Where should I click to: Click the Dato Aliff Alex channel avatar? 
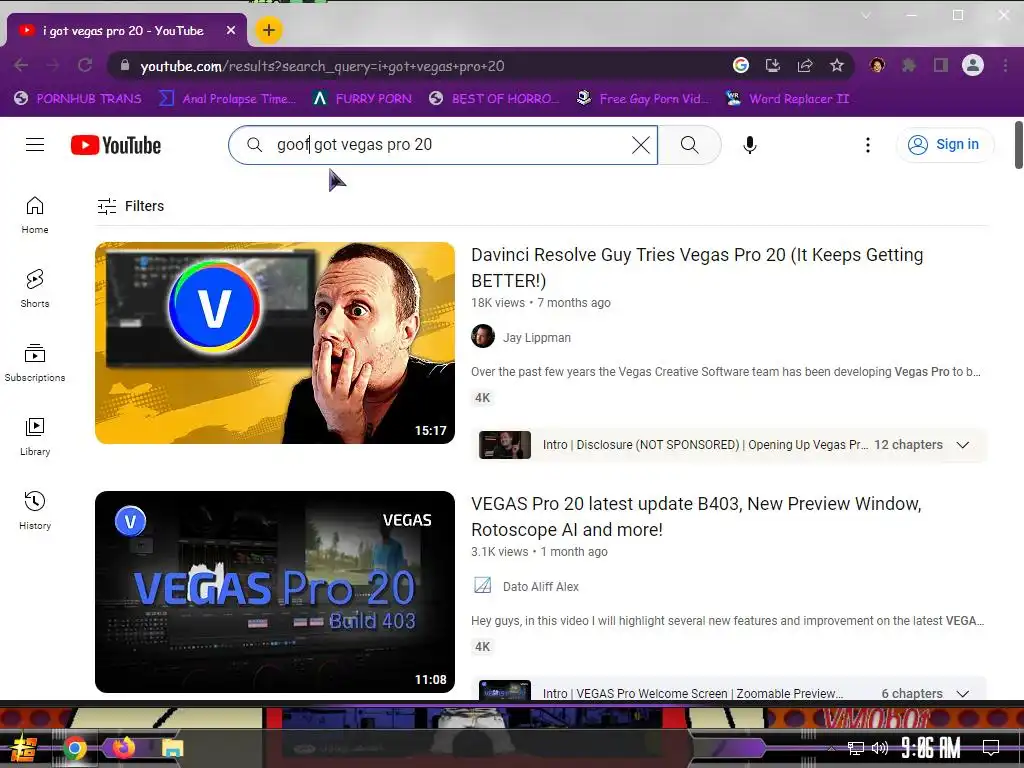pos(483,586)
